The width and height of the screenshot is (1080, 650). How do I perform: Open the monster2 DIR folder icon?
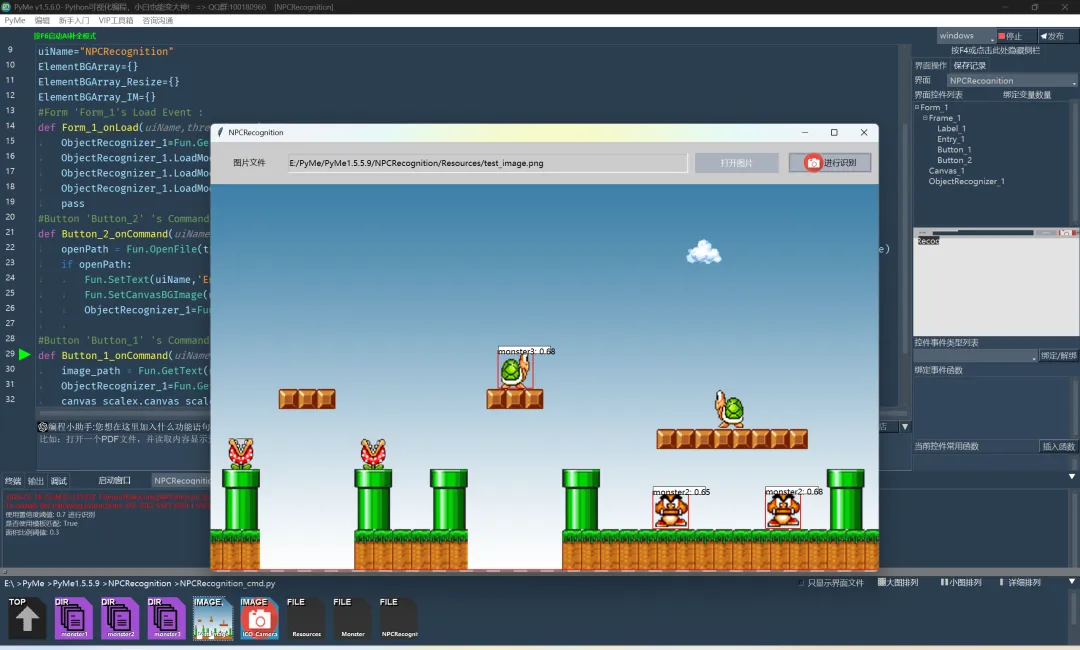click(120, 618)
